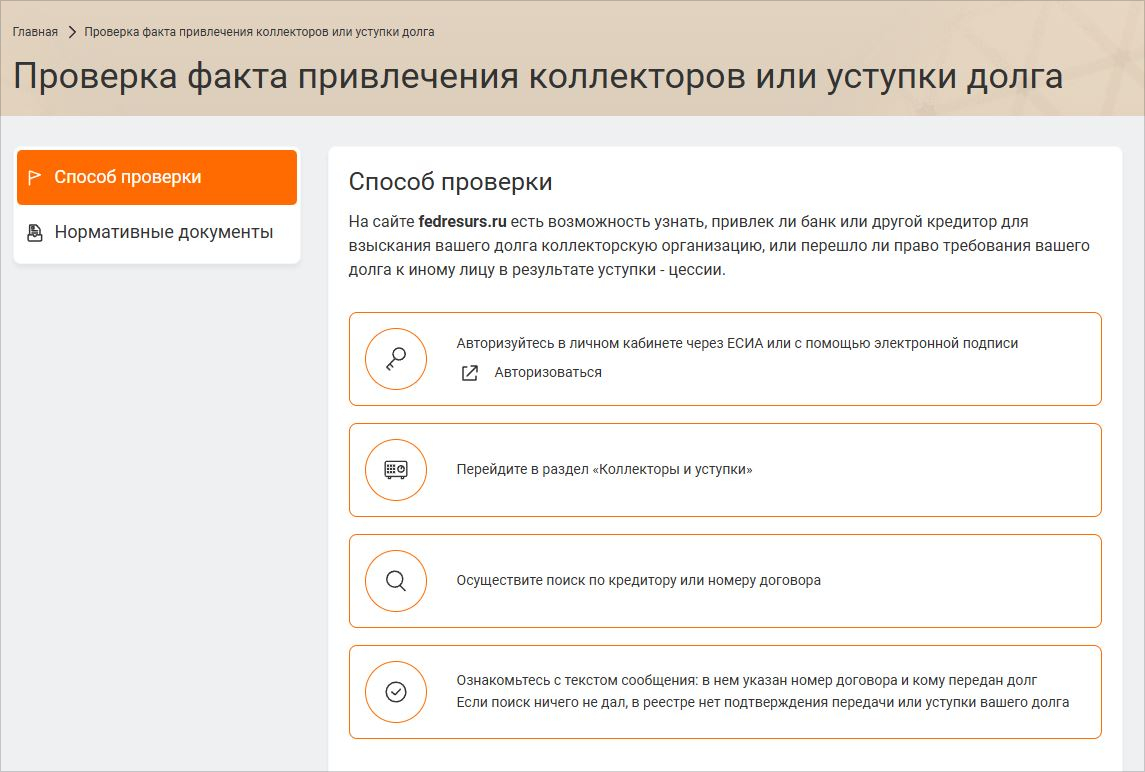Image resolution: width=1145 pixels, height=772 pixels.
Task: Follow the Авторизоваться link
Action: click(548, 373)
